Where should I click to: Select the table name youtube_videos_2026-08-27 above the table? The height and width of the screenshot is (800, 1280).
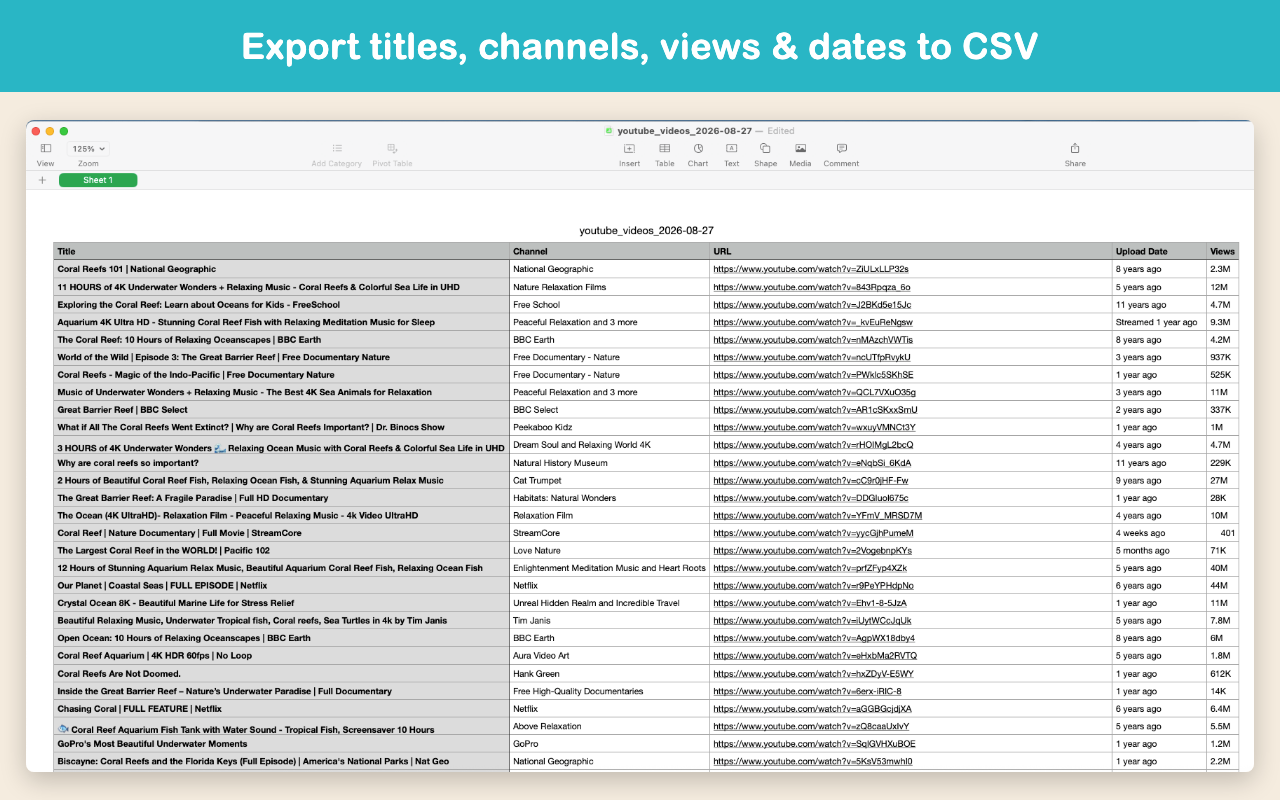tap(646, 230)
